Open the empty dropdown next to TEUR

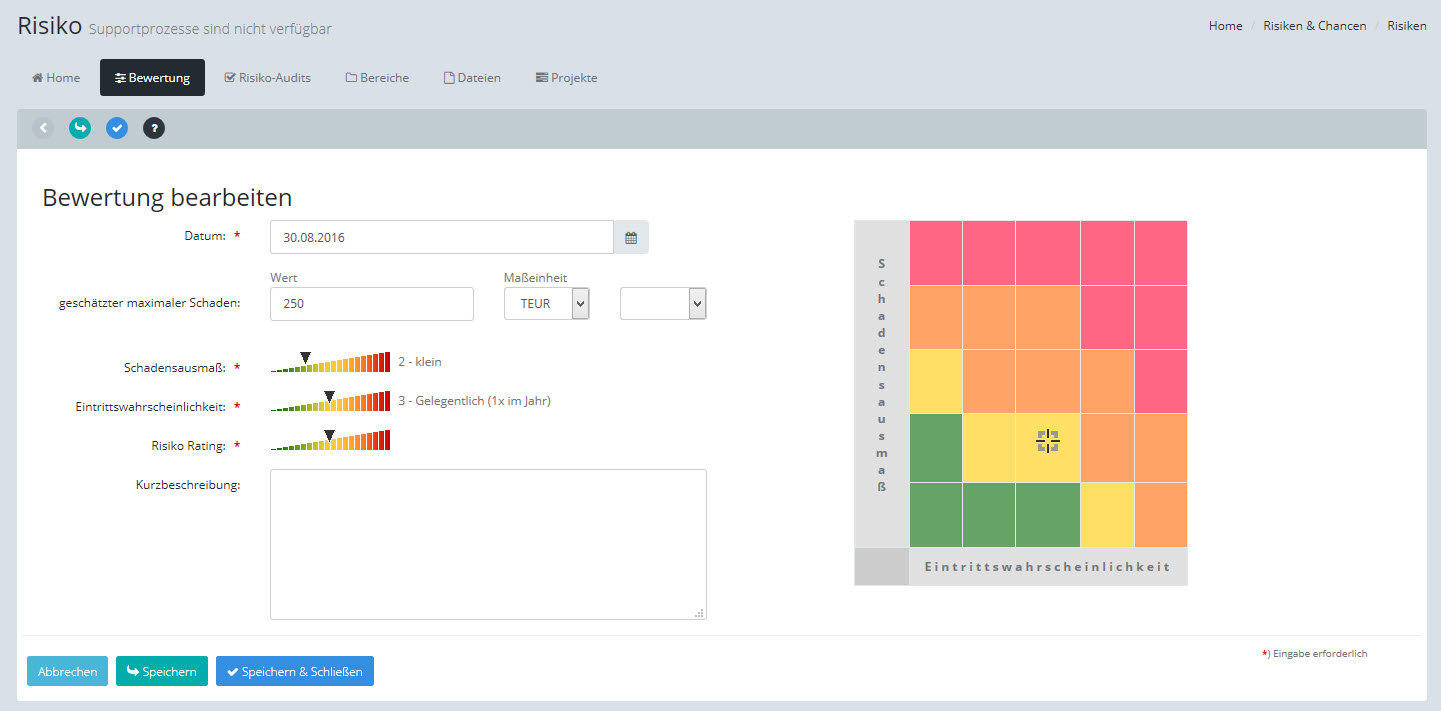[663, 304]
